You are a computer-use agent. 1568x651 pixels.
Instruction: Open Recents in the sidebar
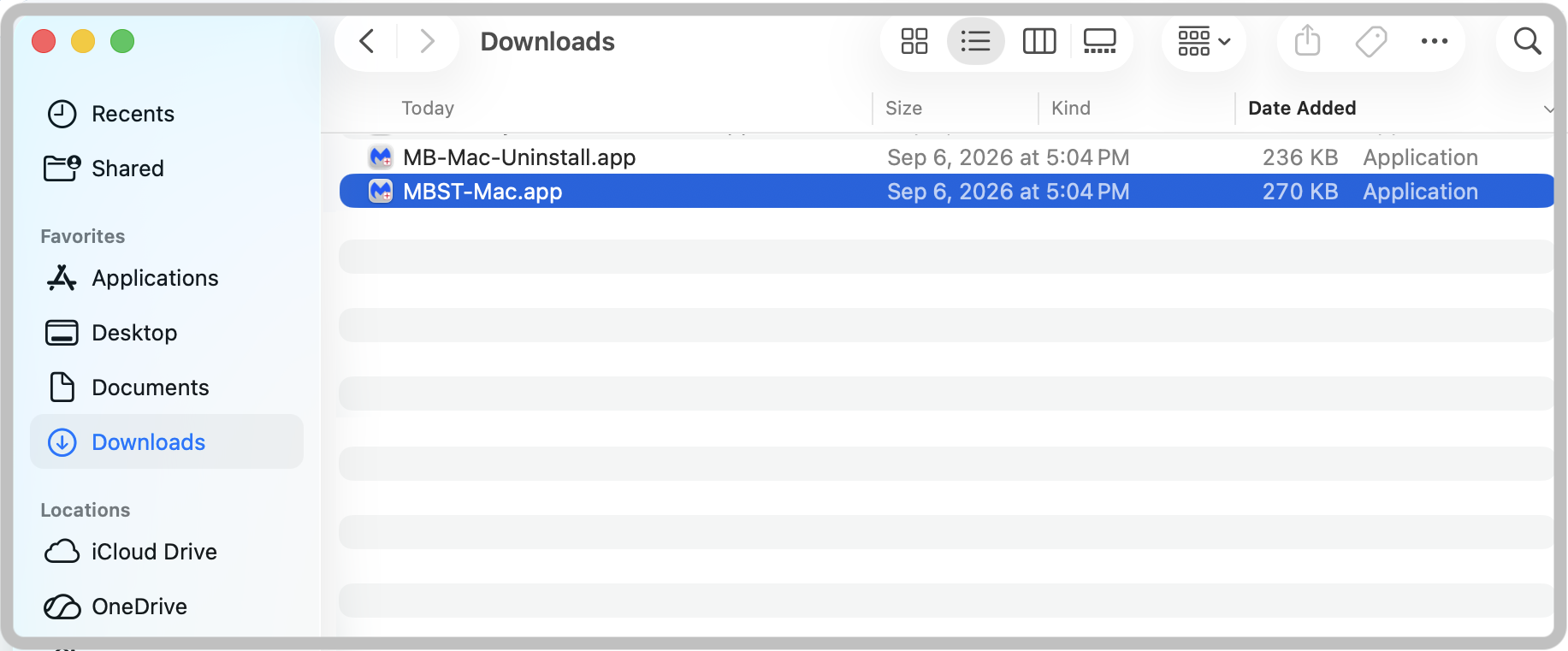click(x=167, y=114)
